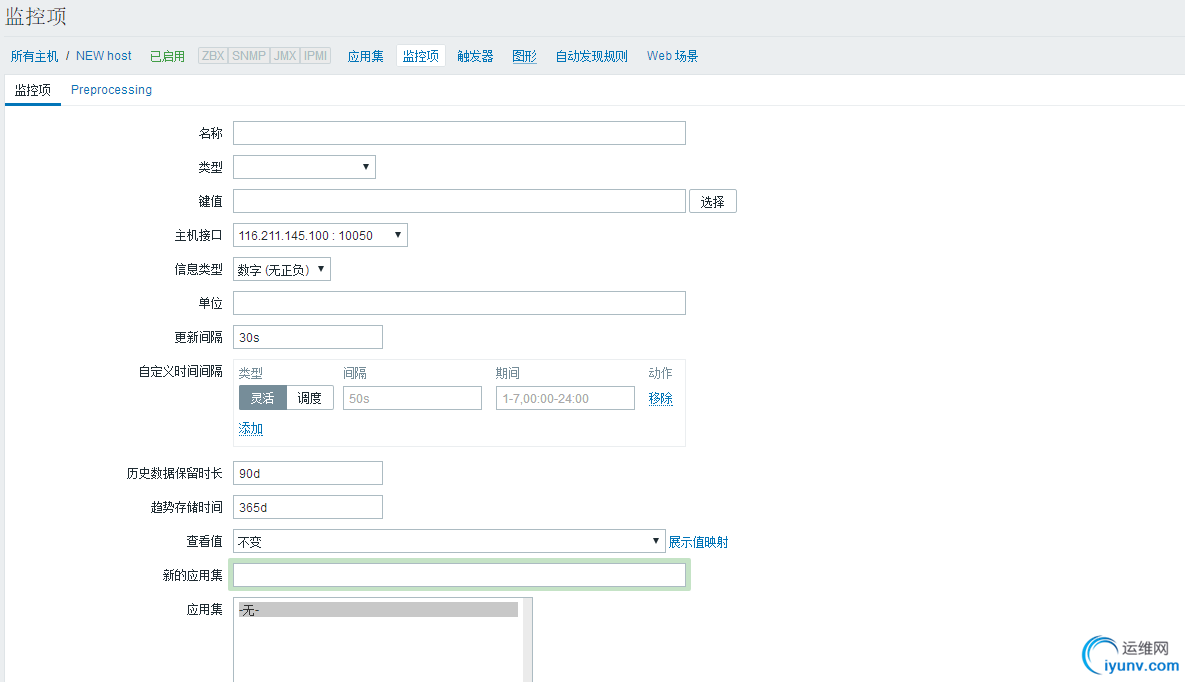Open the 应用集 navigation tab

(365, 56)
